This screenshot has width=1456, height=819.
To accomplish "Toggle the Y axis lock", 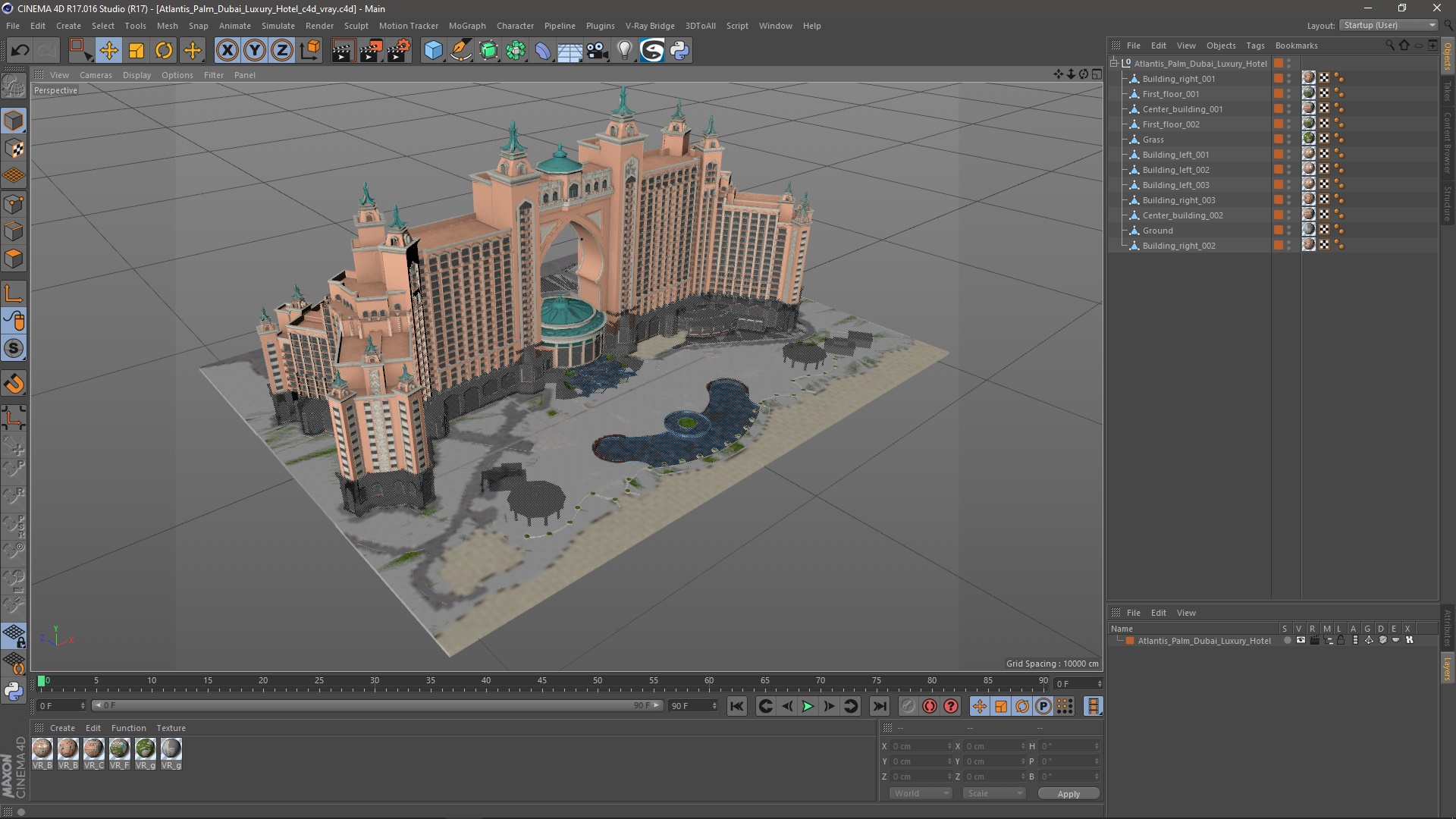I will [x=254, y=51].
